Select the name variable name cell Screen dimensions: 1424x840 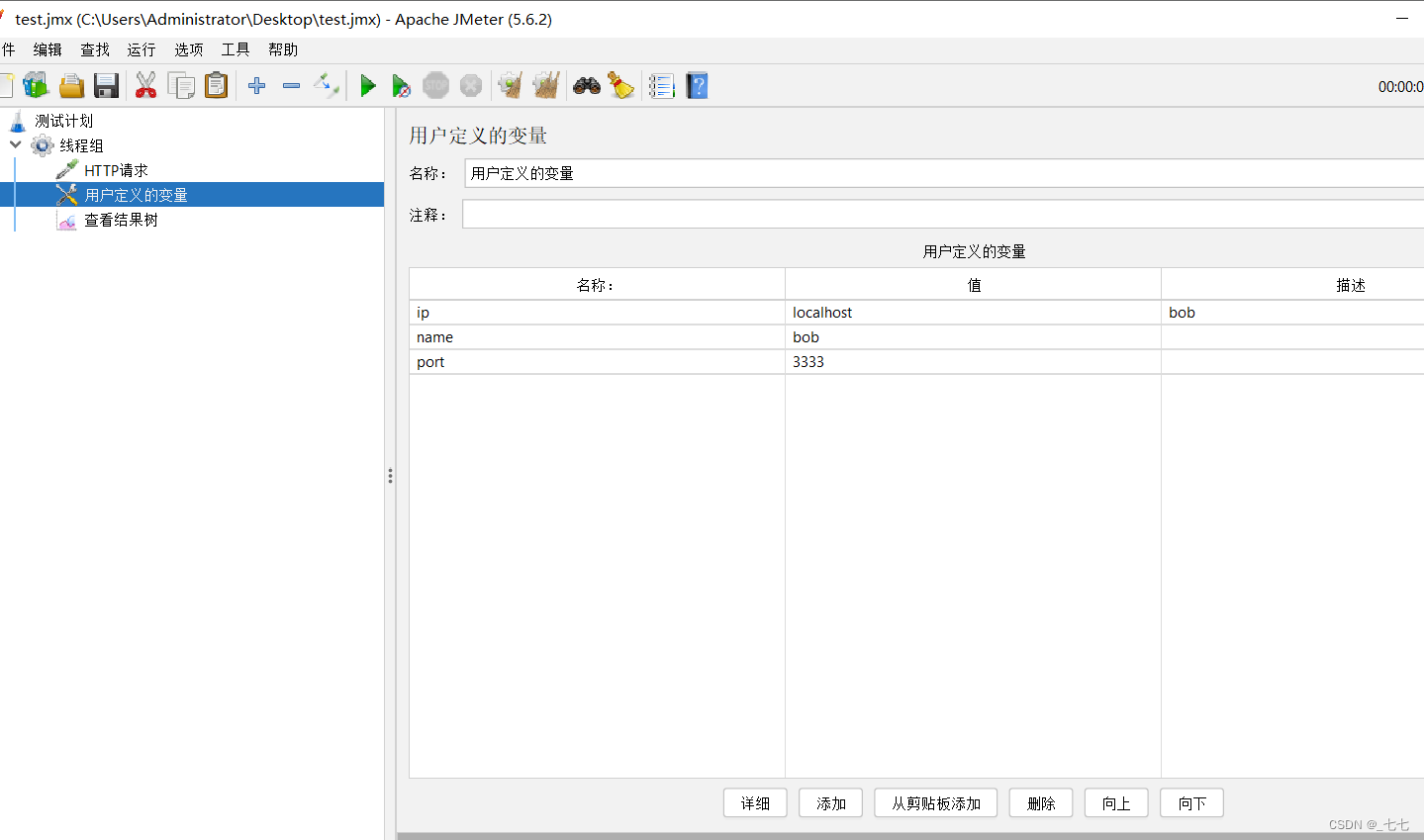click(597, 337)
